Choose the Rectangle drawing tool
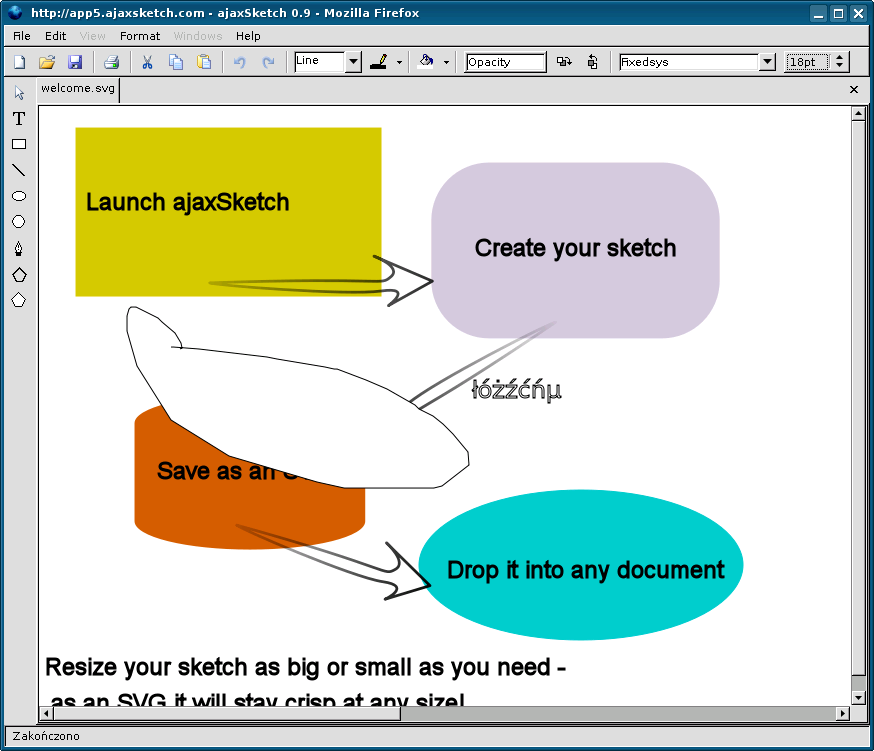874x751 pixels. click(x=19, y=144)
